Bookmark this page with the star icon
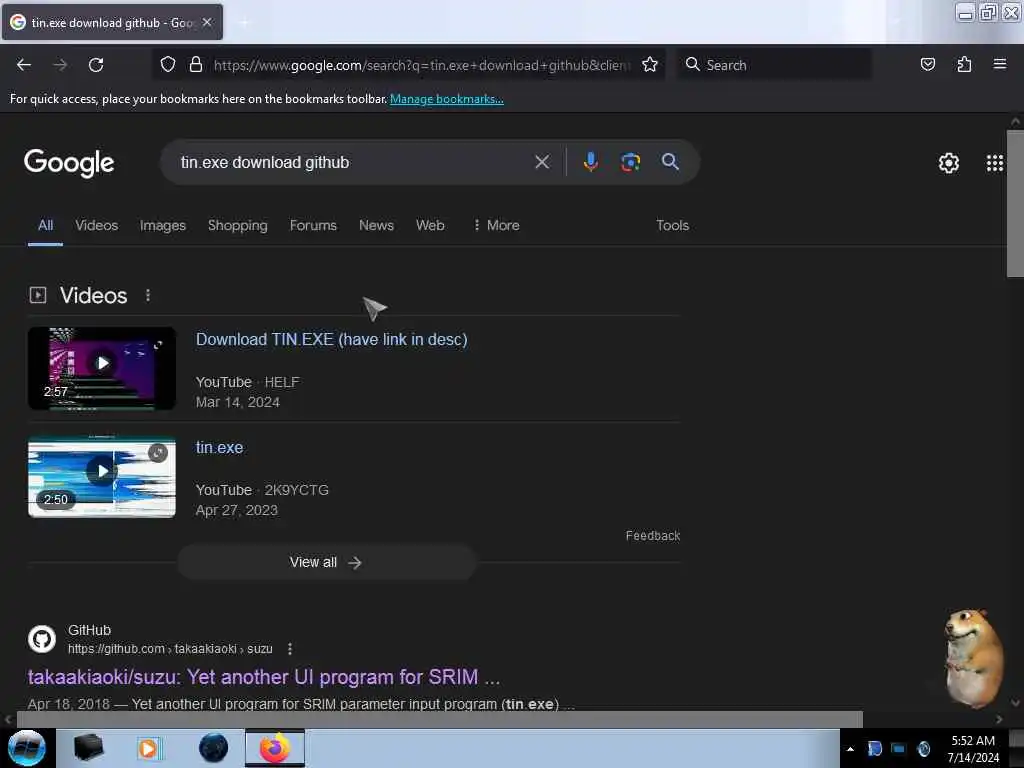The width and height of the screenshot is (1024, 768). tap(650, 65)
